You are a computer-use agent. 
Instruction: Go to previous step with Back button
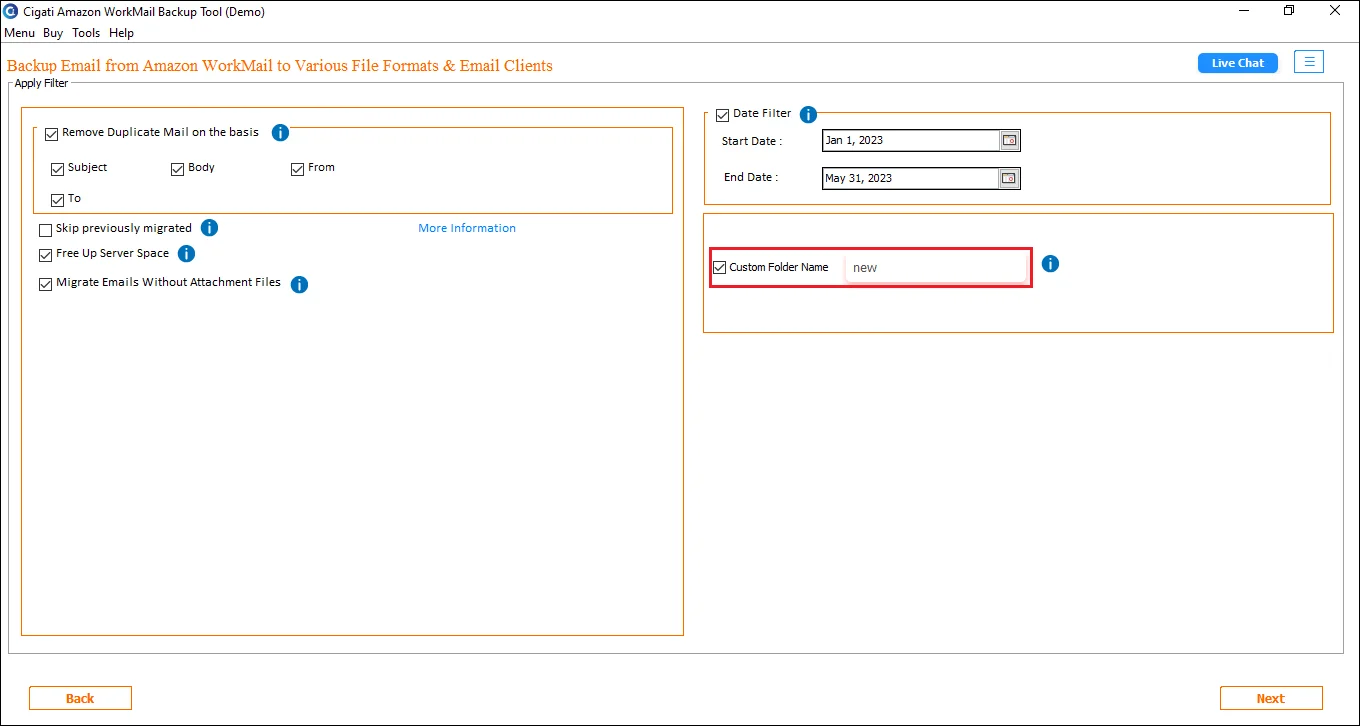tap(80, 698)
